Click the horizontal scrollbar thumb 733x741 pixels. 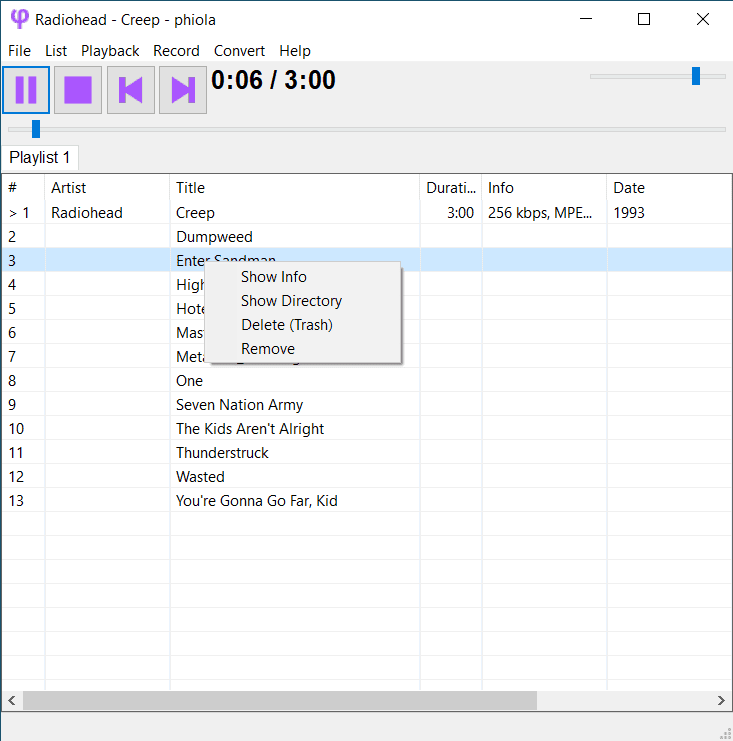(280, 700)
